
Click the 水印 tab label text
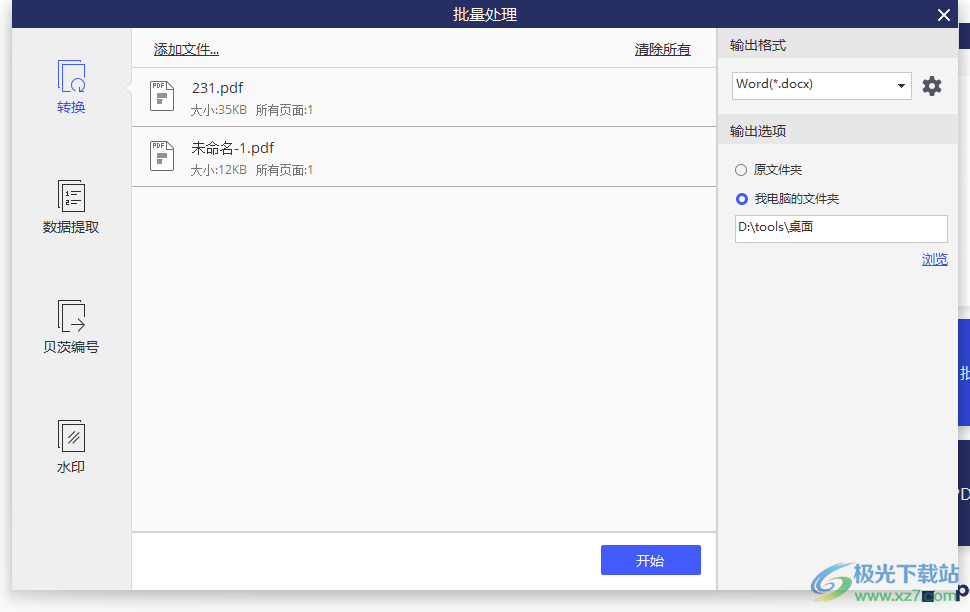71,467
